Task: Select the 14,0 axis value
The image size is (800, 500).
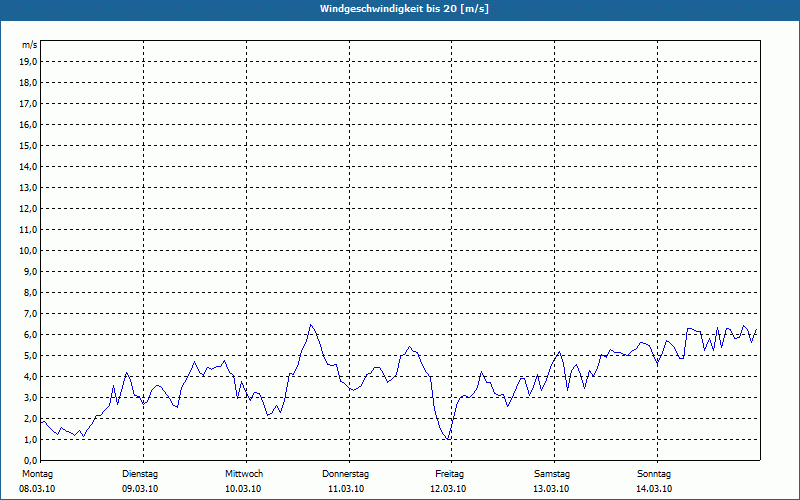Action: [28, 166]
